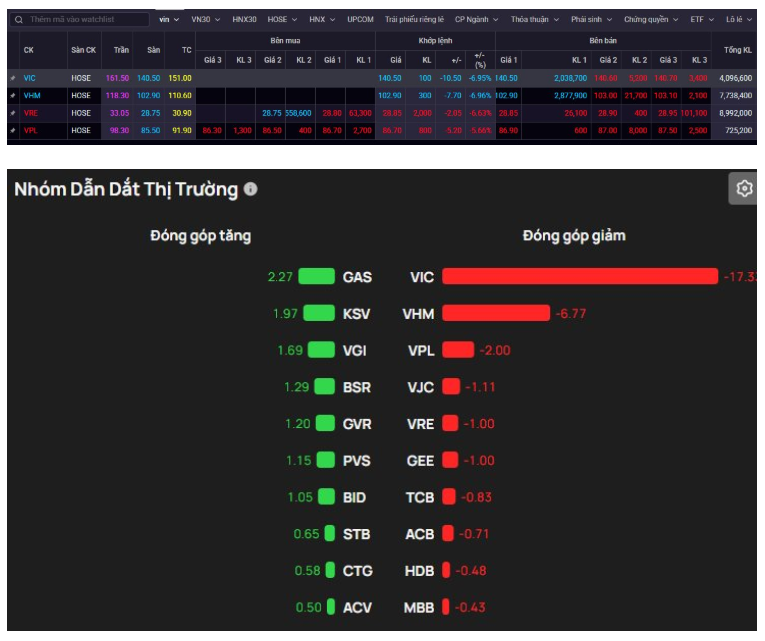This screenshot has height=641, width=765.
Task: Expand the vin watchlist dropdown
Action: point(169,19)
